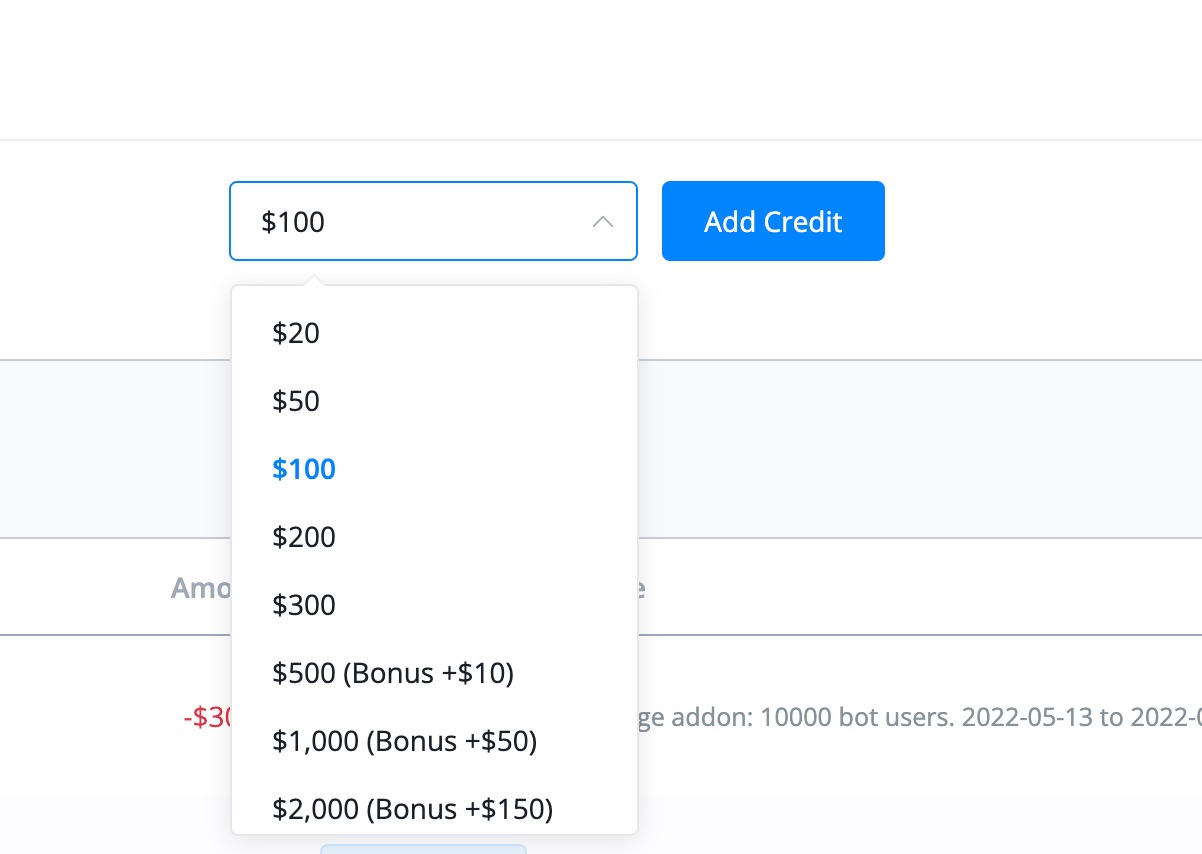The height and width of the screenshot is (854, 1202).
Task: Click the red -$30 transaction amount
Action: [x=207, y=717]
